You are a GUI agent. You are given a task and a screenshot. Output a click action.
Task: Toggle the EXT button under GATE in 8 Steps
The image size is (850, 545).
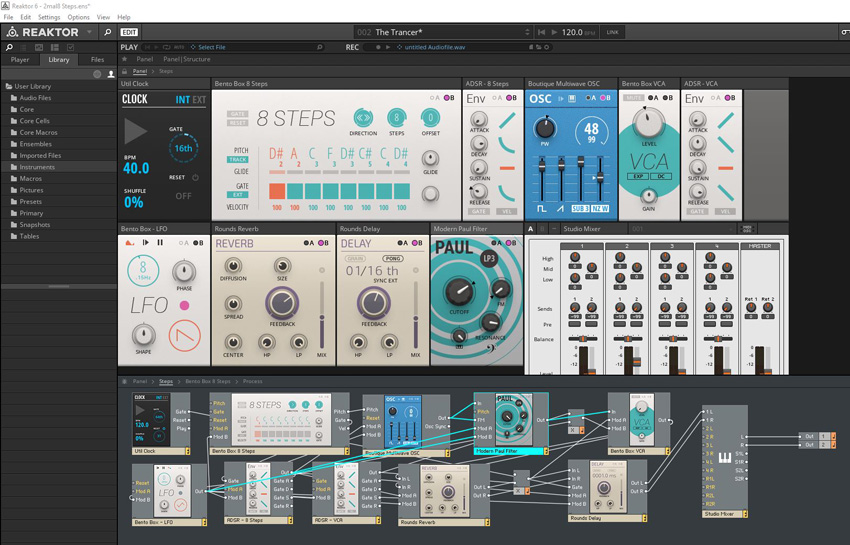click(237, 195)
